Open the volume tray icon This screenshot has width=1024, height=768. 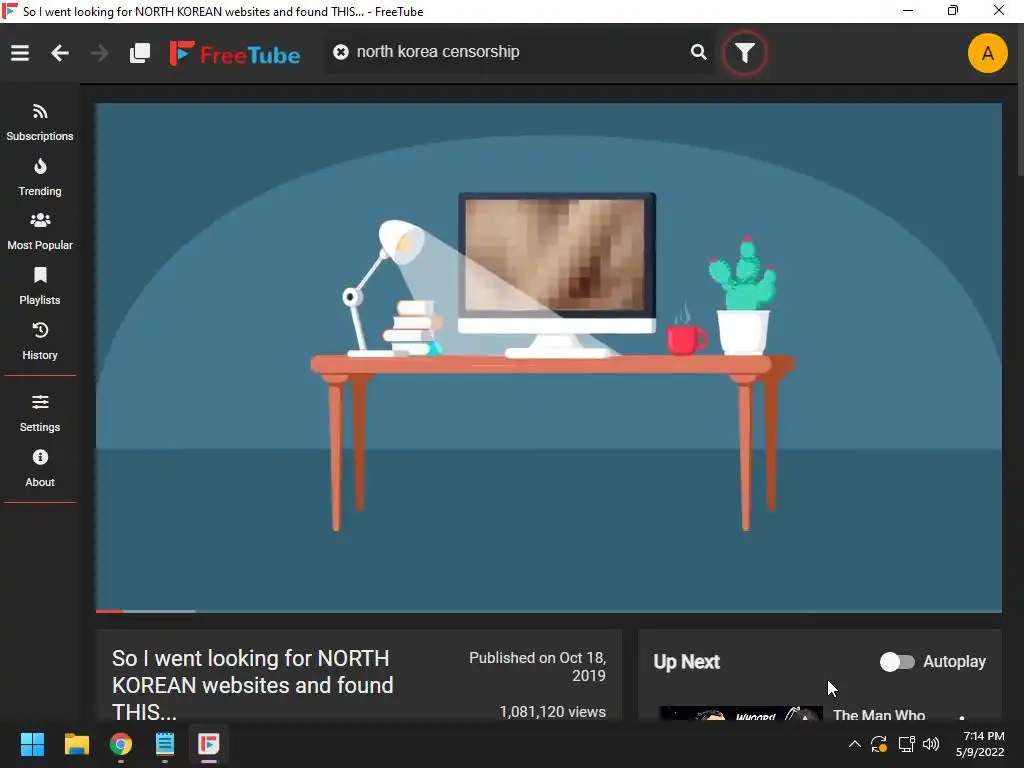931,744
